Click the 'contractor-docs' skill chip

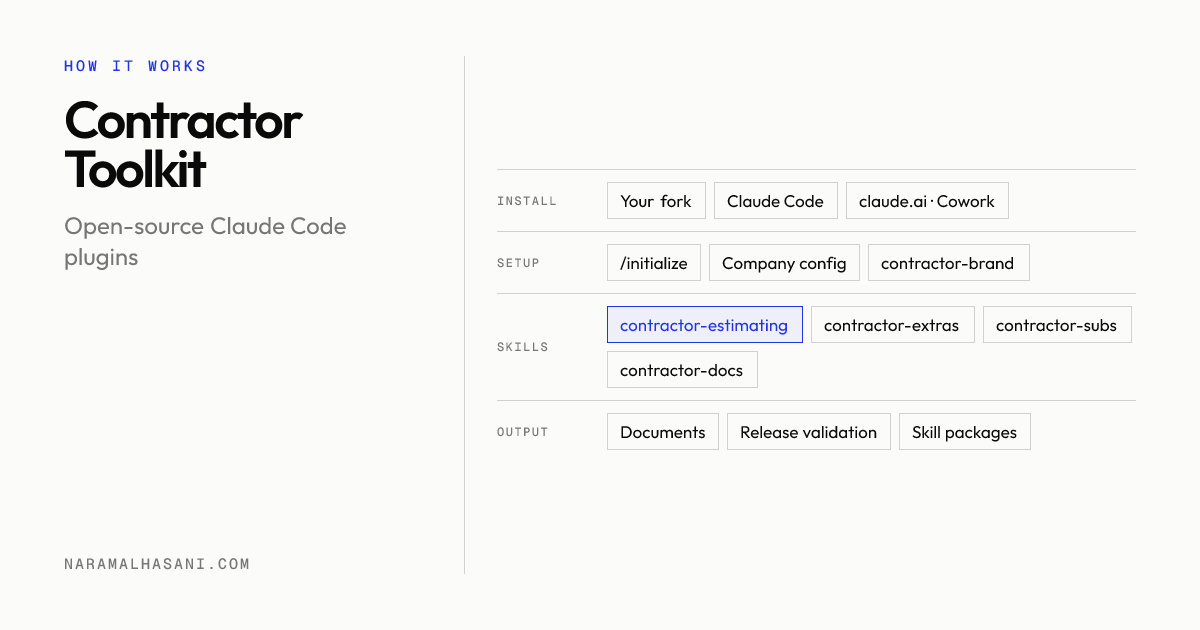pos(682,370)
